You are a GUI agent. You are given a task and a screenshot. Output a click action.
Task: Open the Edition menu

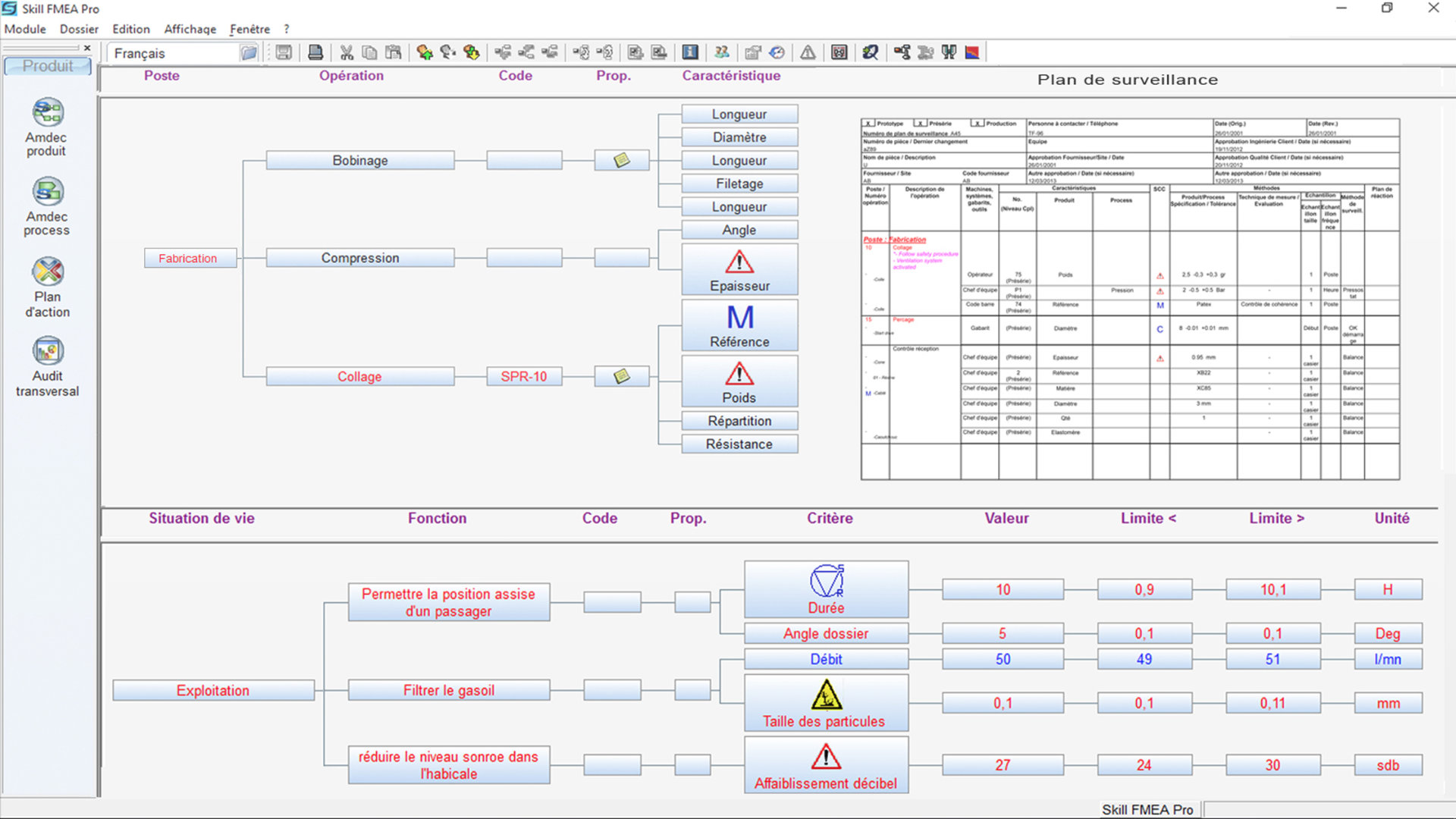(x=131, y=29)
